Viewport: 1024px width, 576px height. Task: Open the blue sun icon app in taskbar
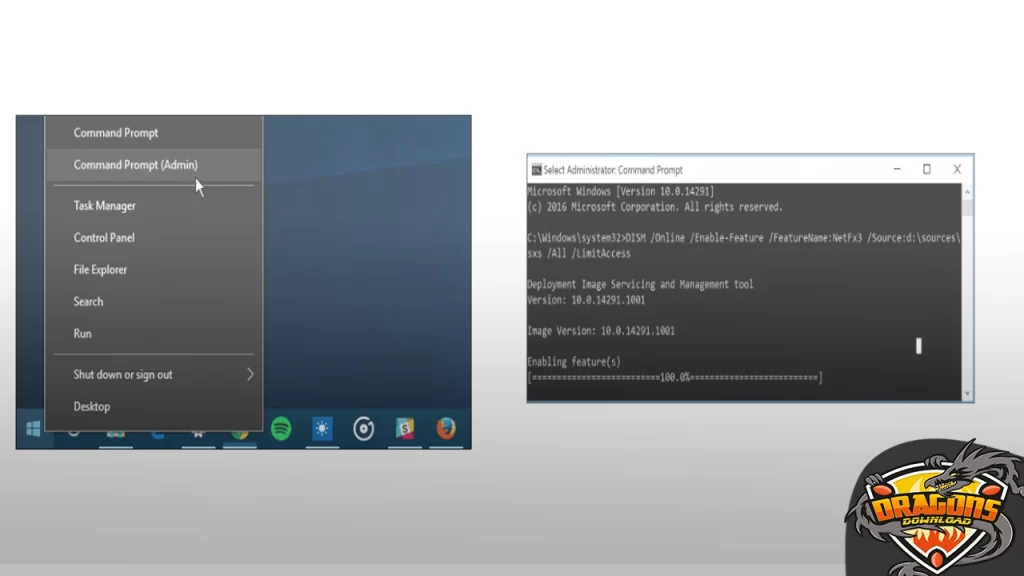click(322, 429)
